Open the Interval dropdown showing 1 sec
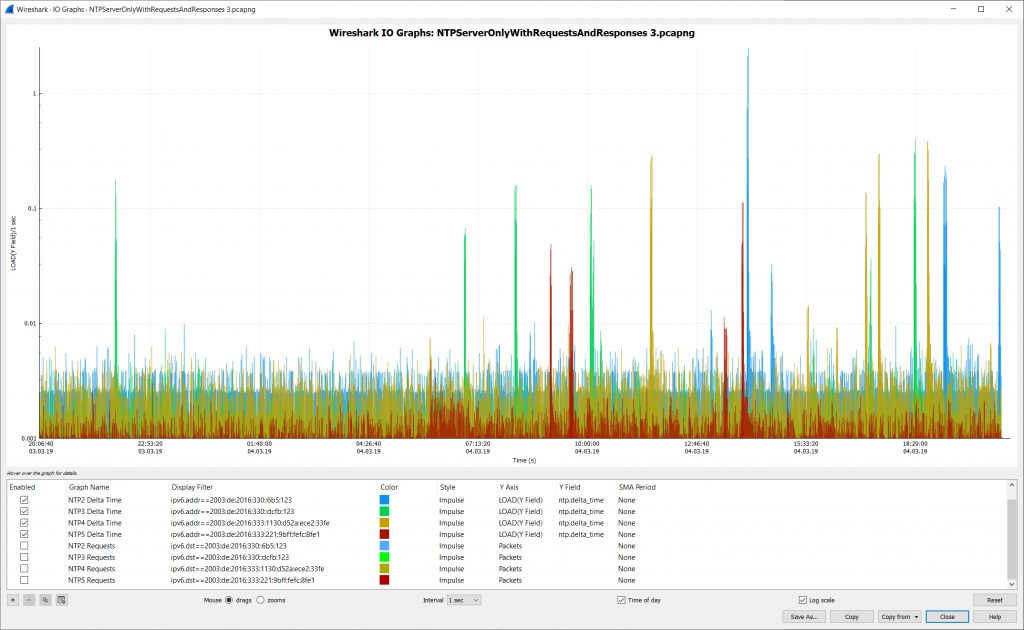Screen dimensions: 1024x630 pyautogui.click(x=464, y=600)
